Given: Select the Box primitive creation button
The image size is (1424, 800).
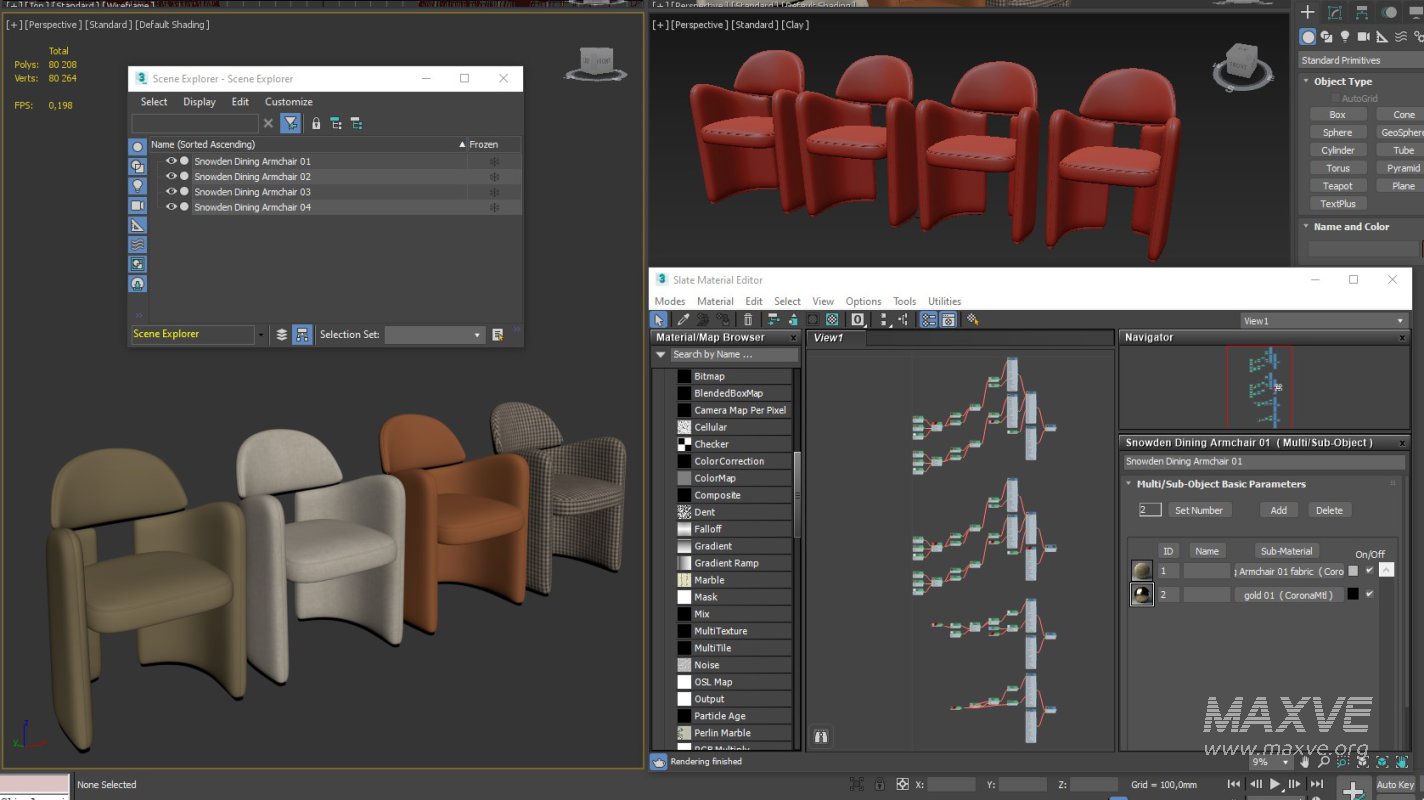Looking at the screenshot, I should [x=1337, y=114].
